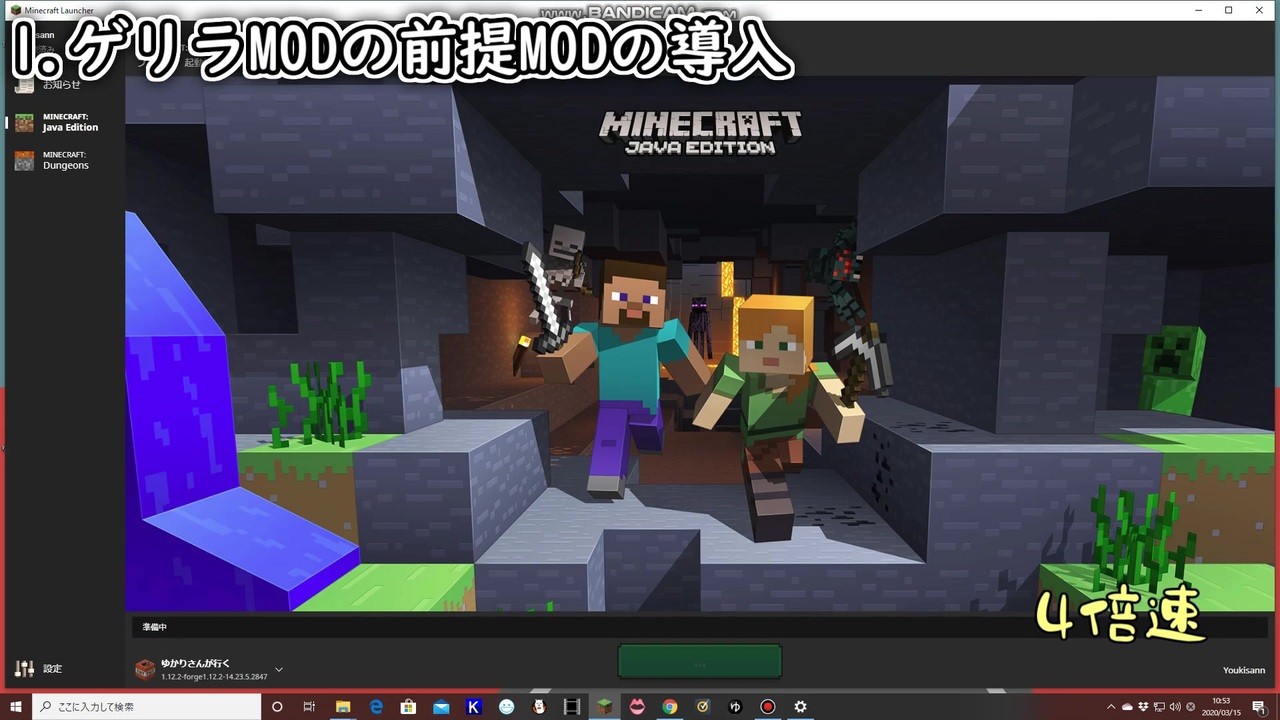
Task: Open the yellow checkmark circle taskbar app
Action: click(703, 706)
